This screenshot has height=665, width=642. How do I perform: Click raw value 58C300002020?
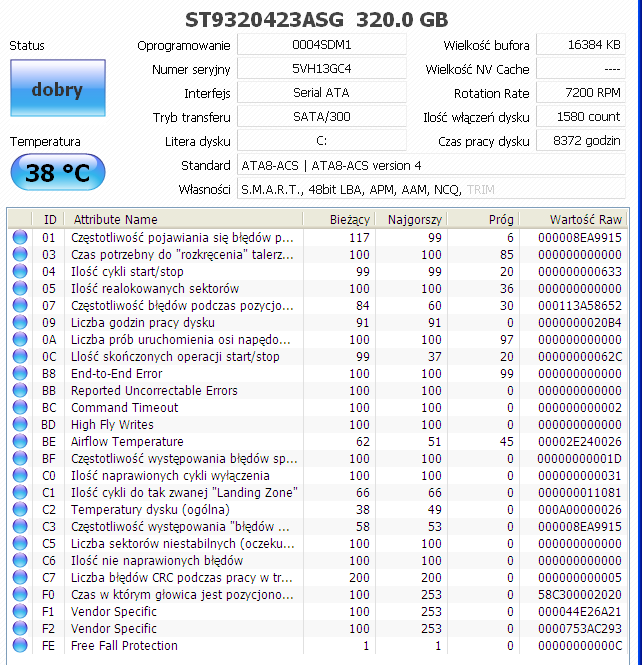pos(580,595)
